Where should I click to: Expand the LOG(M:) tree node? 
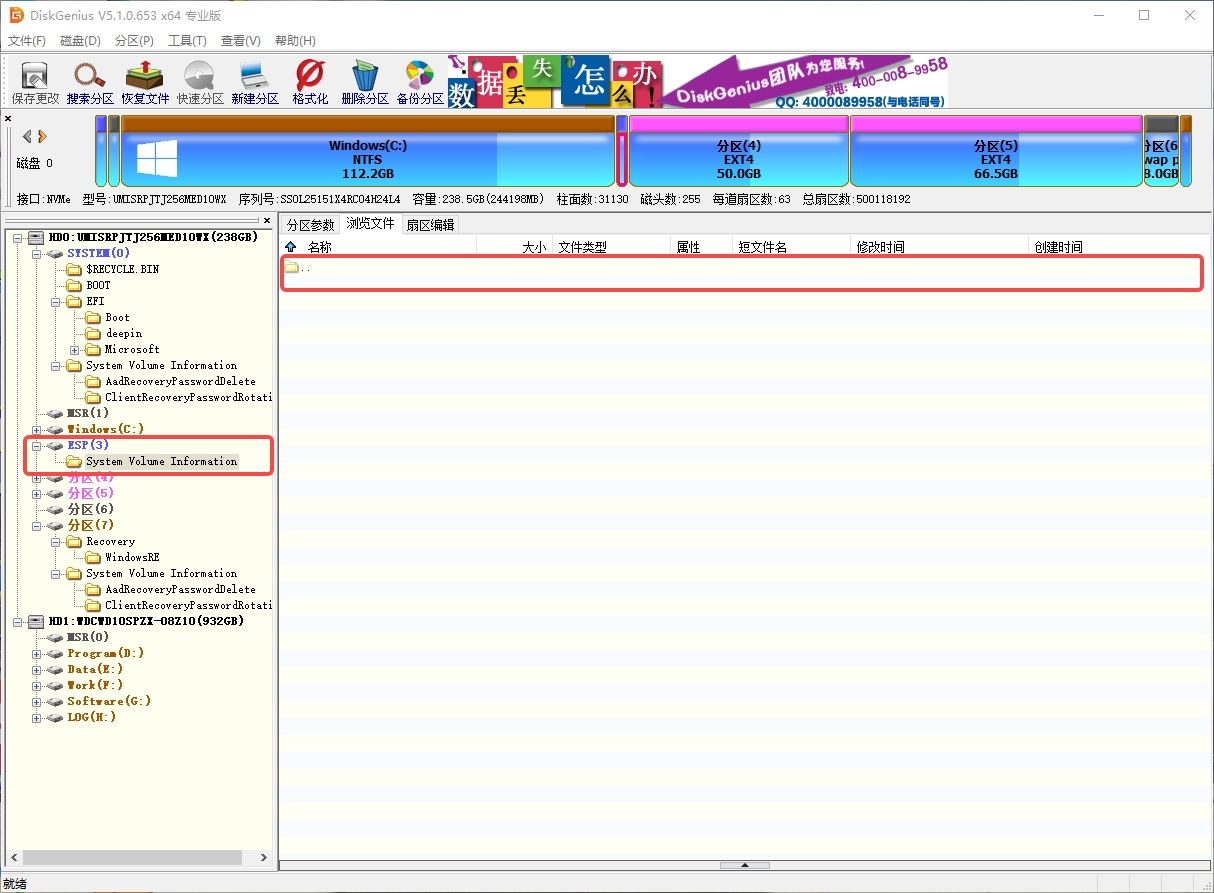coord(37,717)
